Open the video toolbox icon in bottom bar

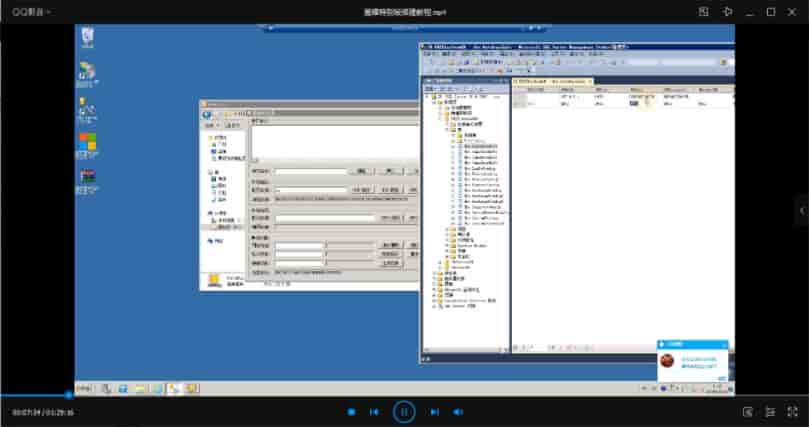748,412
